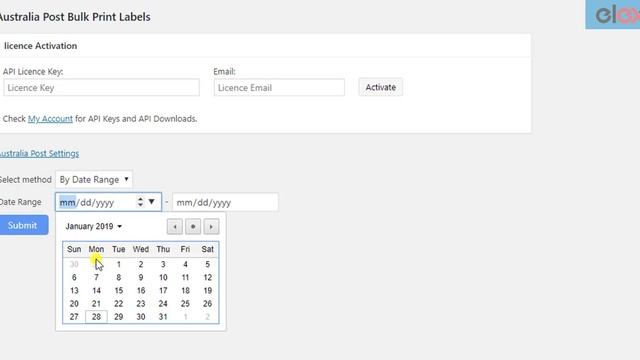
Task: Select the outlined January 28 date
Action: (96, 317)
